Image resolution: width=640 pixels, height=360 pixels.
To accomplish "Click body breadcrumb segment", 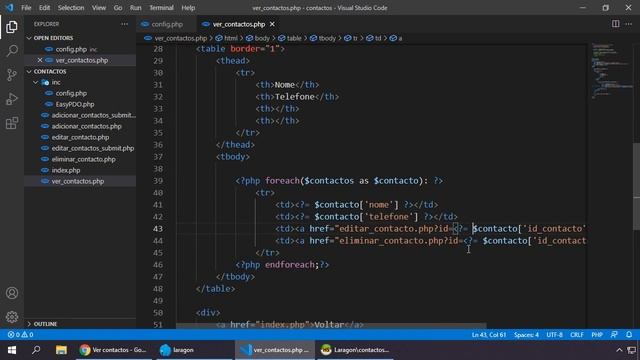I will click(262, 38).
